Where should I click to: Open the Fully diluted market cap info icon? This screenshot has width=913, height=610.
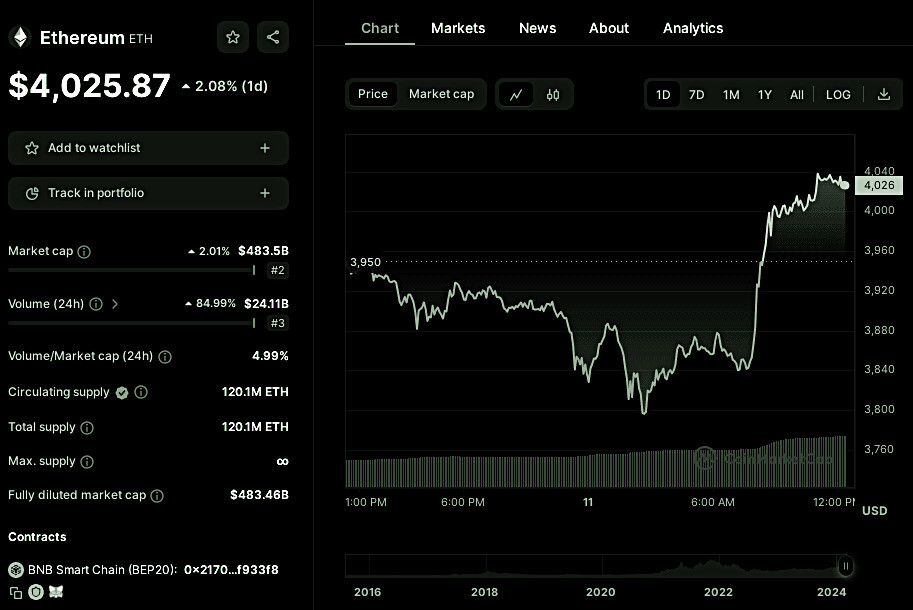tap(157, 495)
